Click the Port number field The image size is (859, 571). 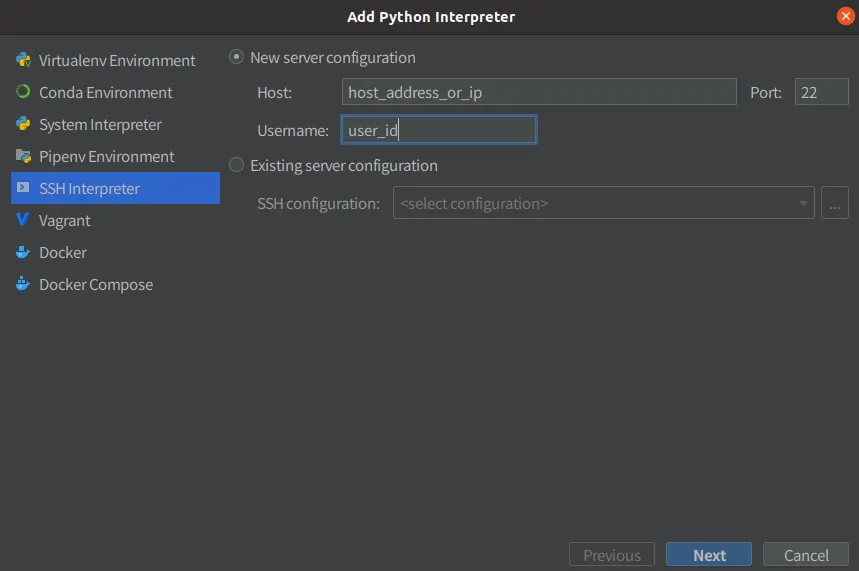tap(821, 92)
